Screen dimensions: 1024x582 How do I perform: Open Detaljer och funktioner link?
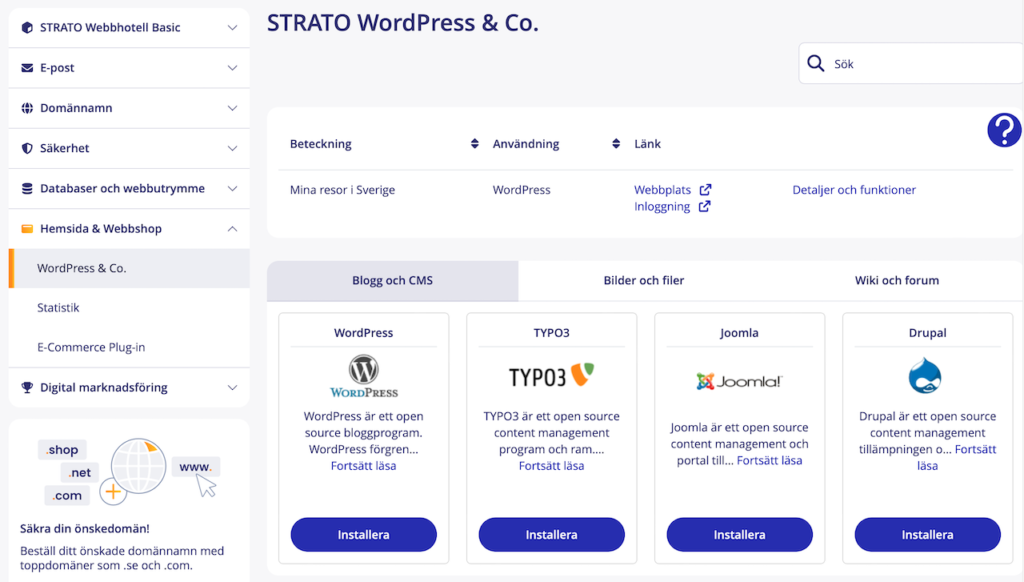(x=854, y=189)
